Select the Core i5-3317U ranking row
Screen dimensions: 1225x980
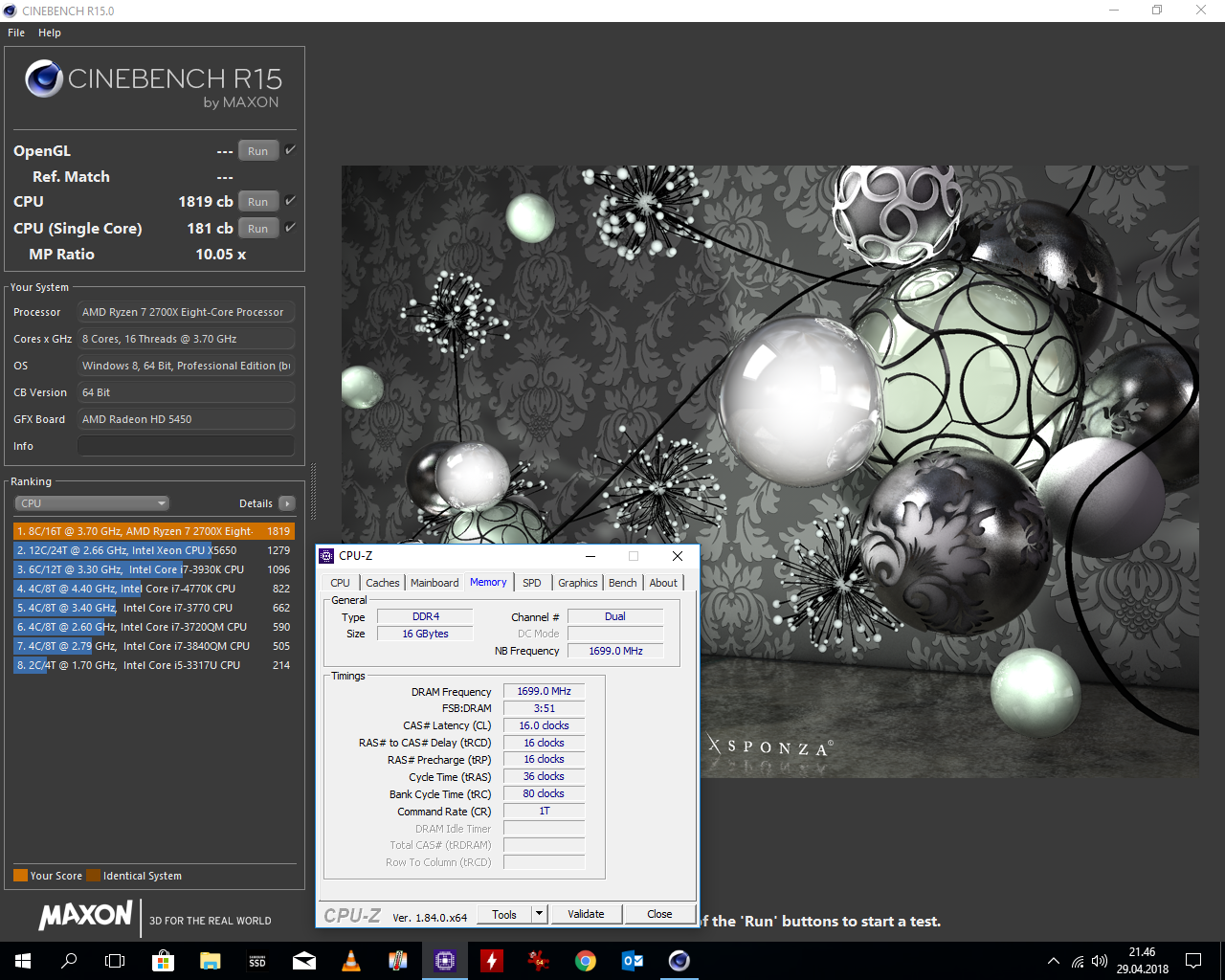coord(153,665)
